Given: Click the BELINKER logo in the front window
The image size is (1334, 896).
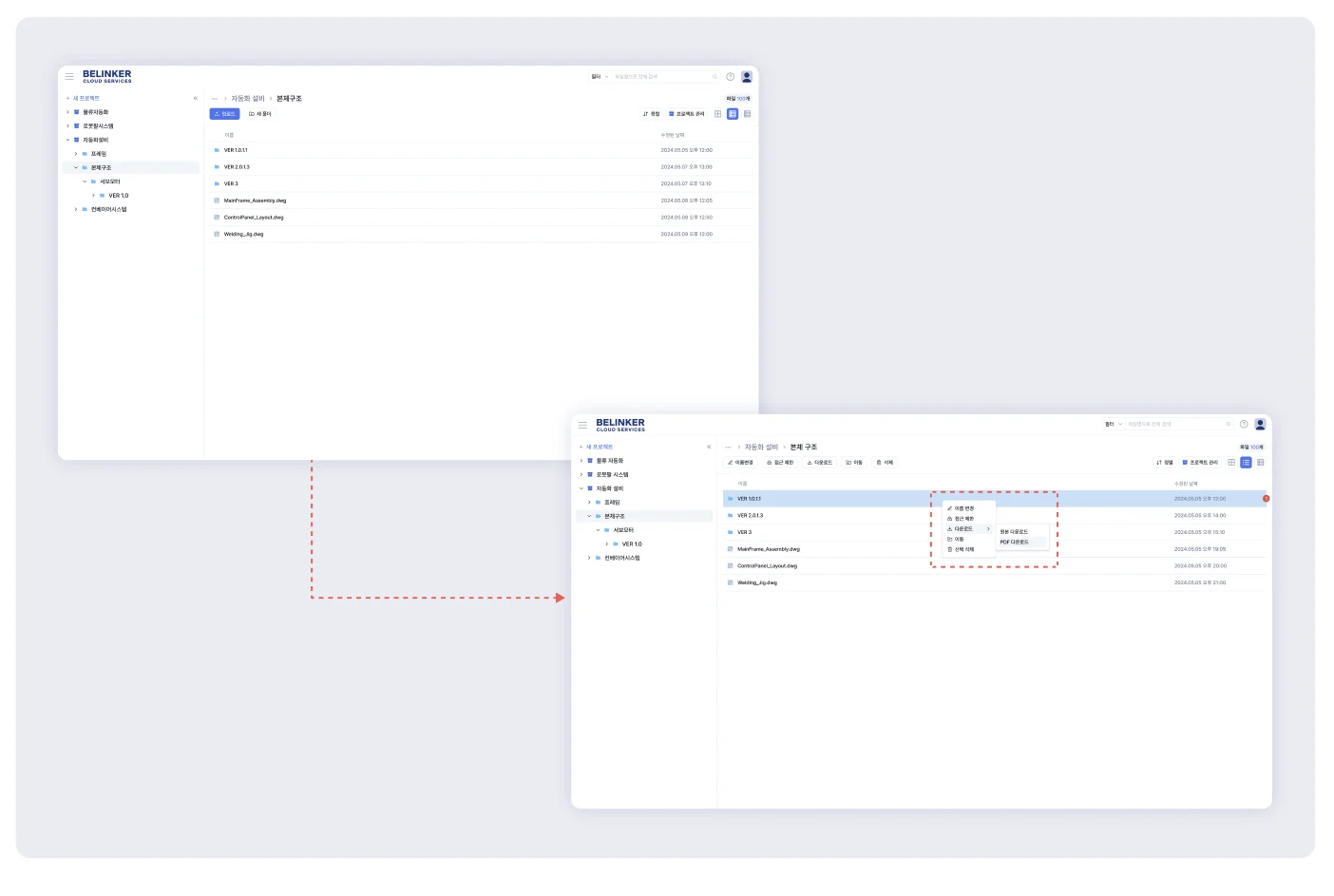Looking at the screenshot, I should tap(620, 425).
